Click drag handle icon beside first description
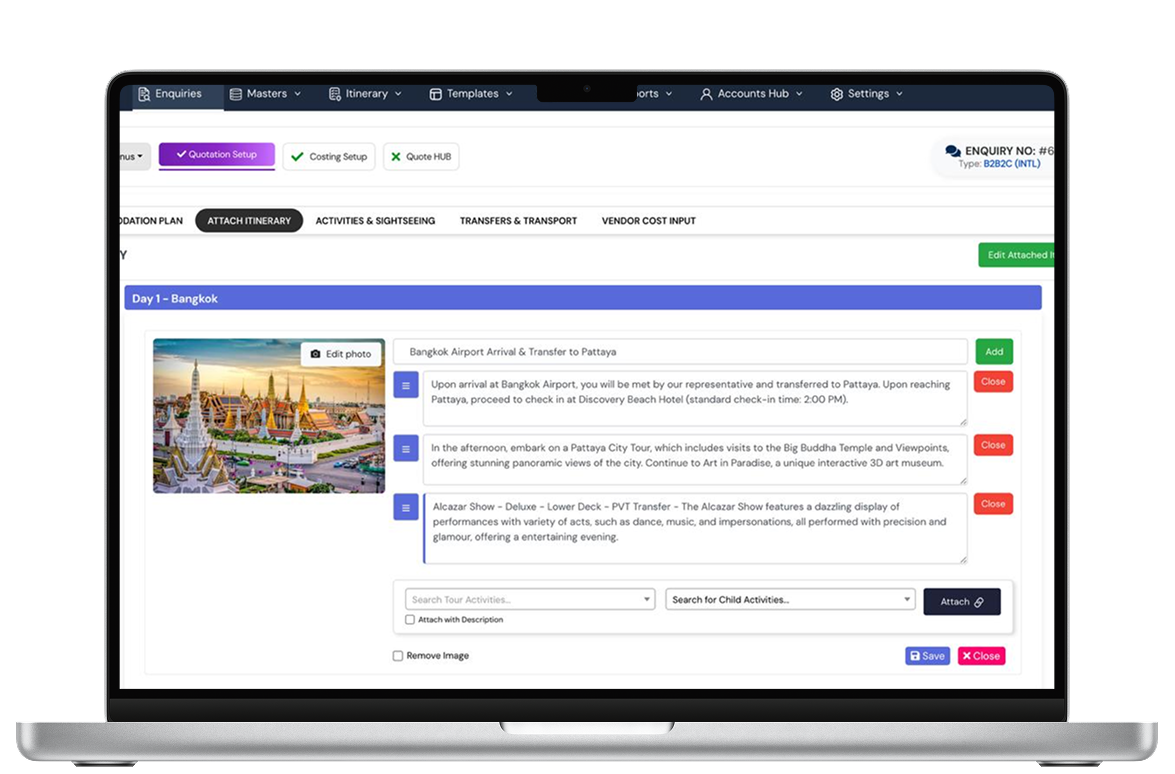 point(405,385)
